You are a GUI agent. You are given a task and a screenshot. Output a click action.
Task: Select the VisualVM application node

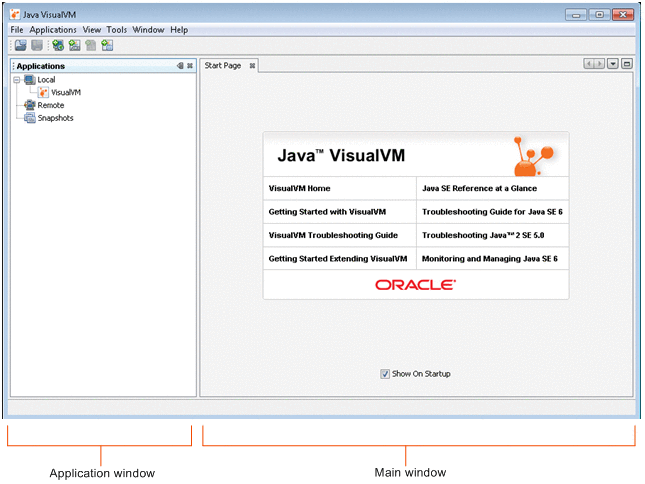(x=65, y=92)
